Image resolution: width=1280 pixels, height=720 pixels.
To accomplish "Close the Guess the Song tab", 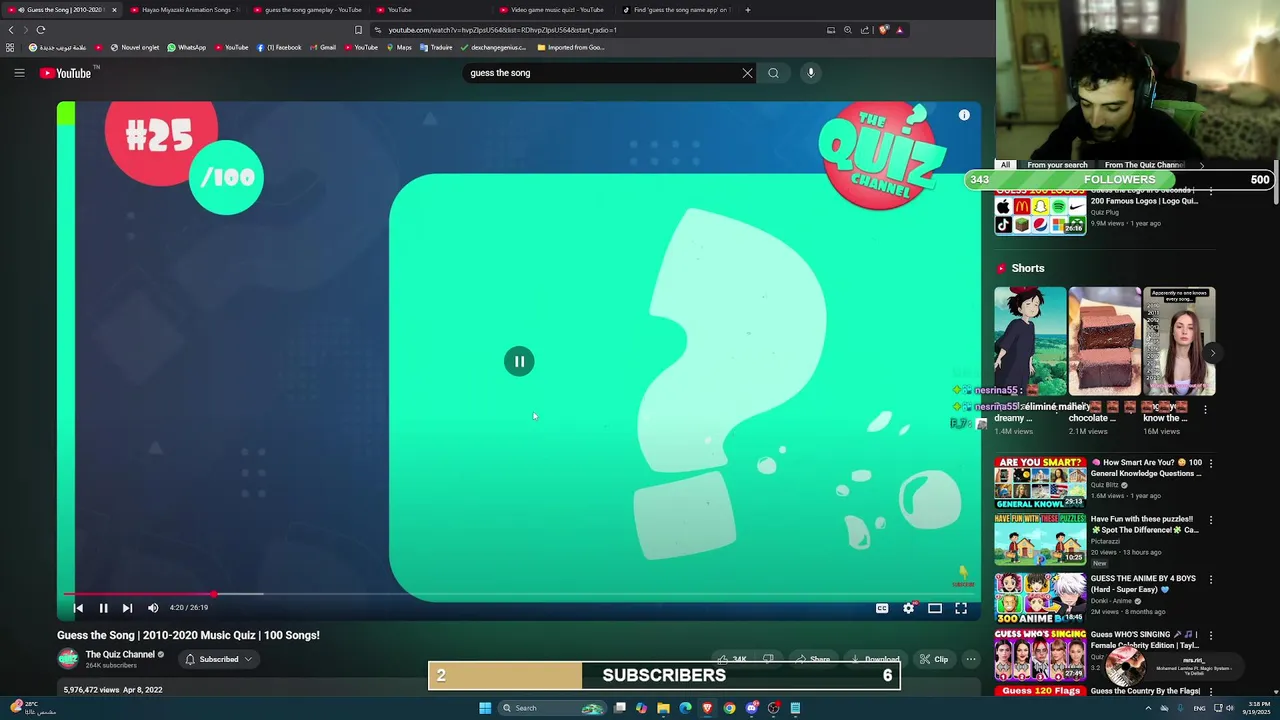I will [x=114, y=10].
